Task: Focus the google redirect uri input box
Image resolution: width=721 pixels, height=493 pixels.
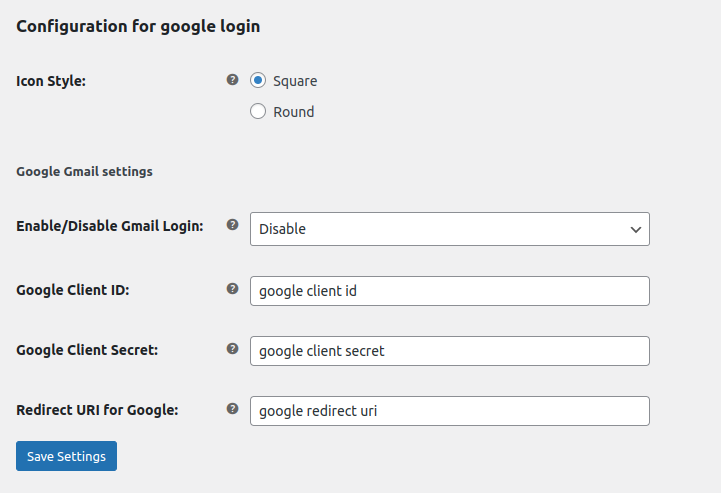Action: click(x=449, y=411)
